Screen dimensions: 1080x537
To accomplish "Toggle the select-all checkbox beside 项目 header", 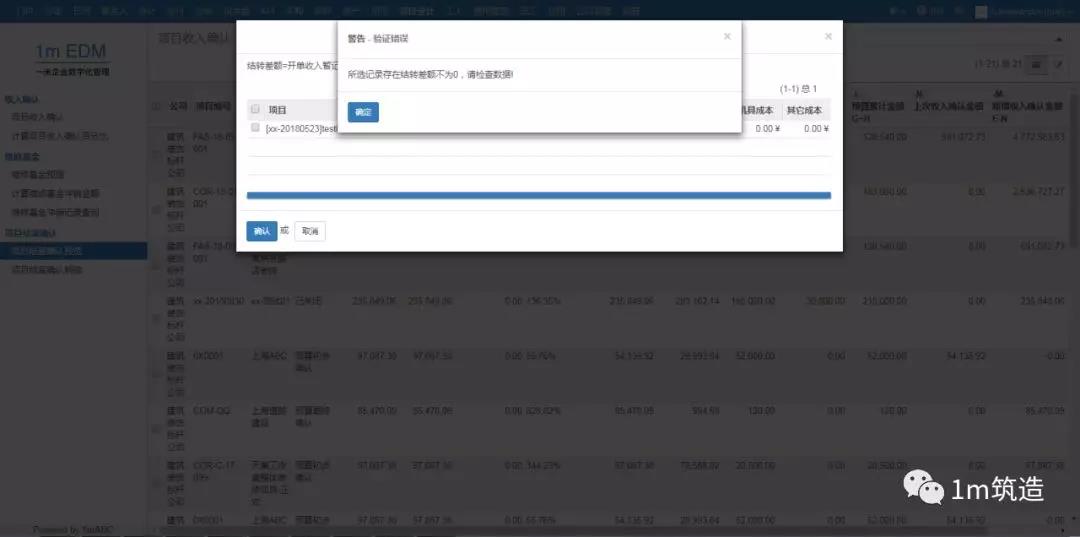I will click(255, 109).
